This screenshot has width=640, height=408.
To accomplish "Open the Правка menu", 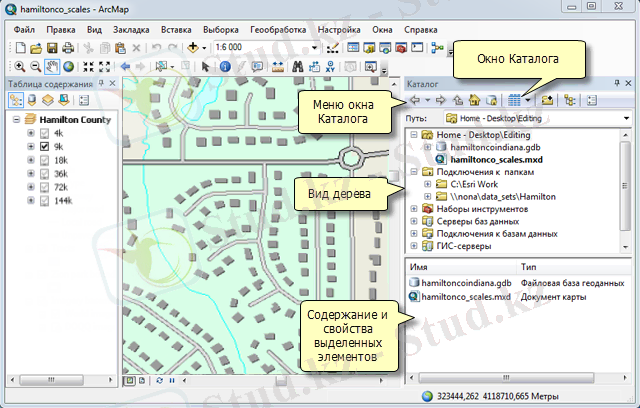I will click(61, 30).
